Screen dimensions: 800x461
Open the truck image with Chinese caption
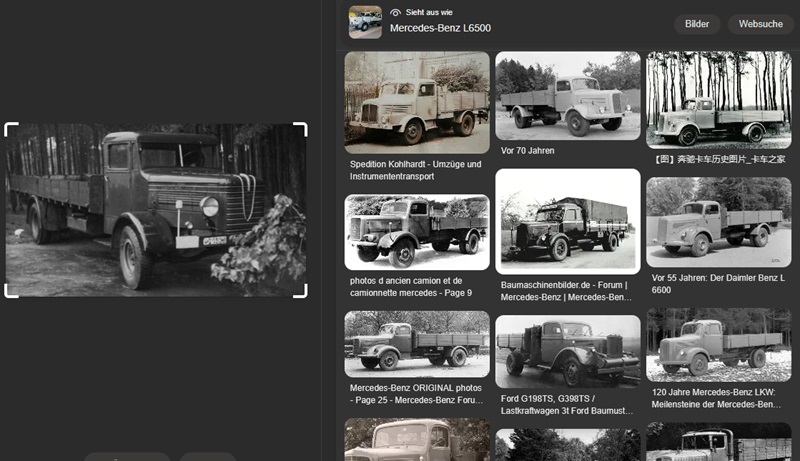719,99
